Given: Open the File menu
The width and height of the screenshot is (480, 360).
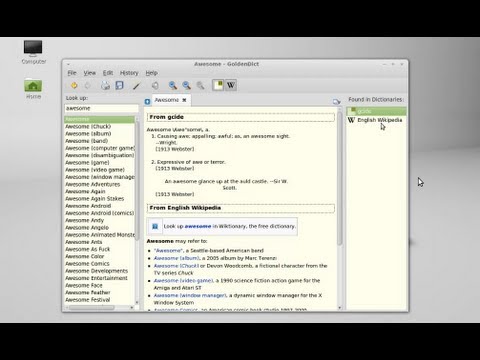Looking at the screenshot, I should pos(72,73).
